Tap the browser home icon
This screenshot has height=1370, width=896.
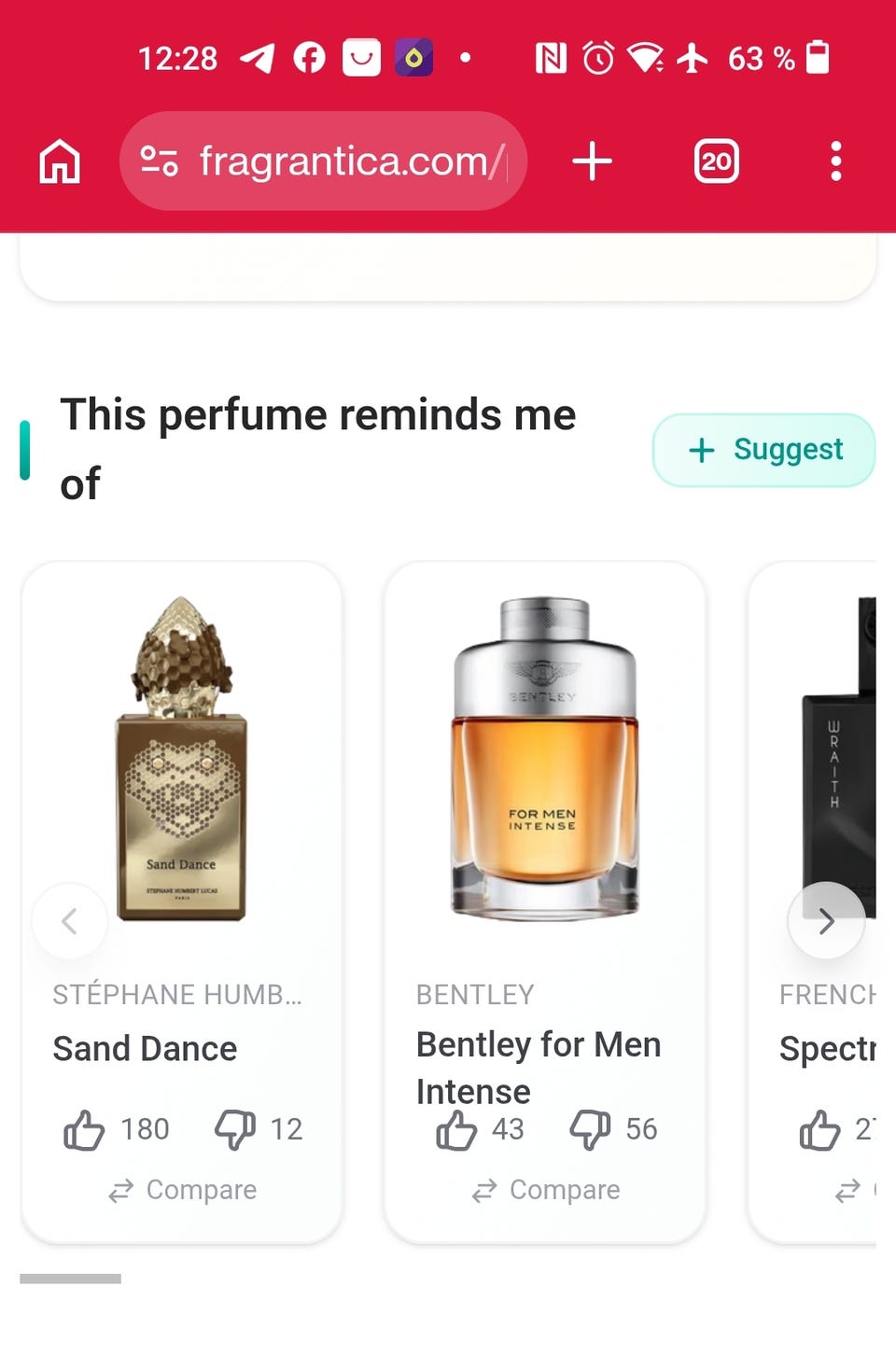[x=60, y=161]
